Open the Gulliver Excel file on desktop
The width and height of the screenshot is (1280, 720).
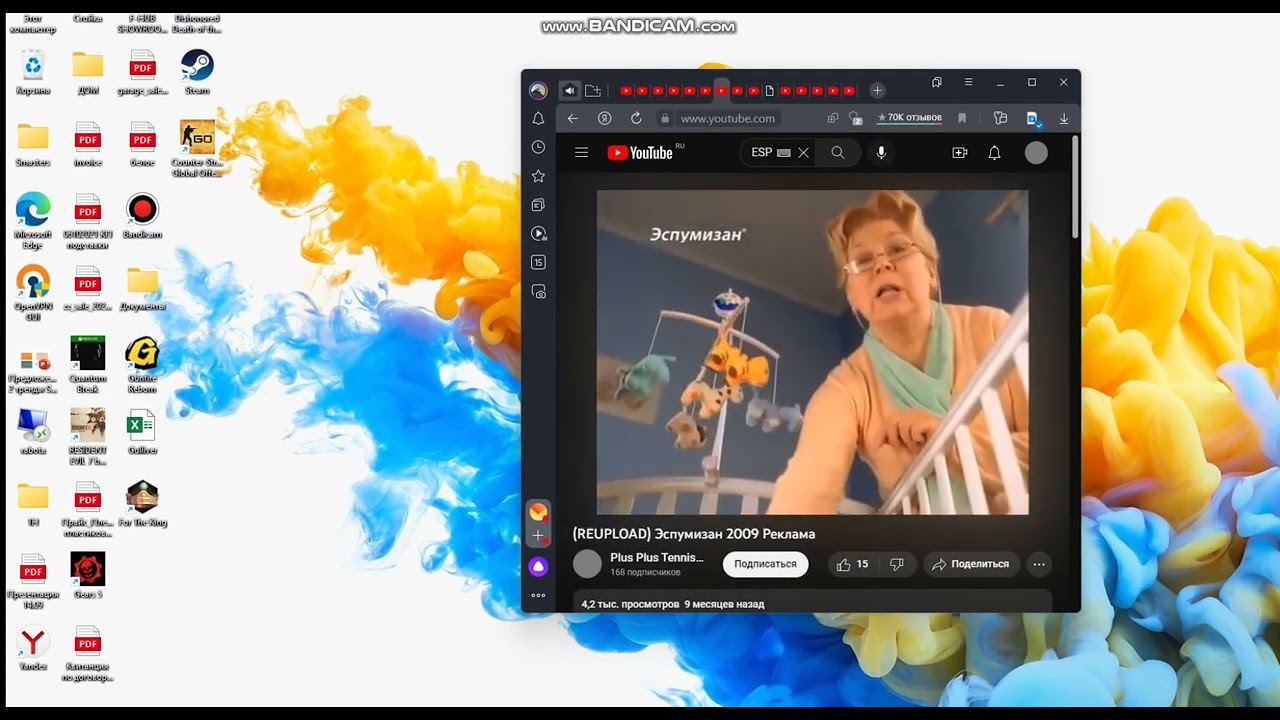[142, 432]
